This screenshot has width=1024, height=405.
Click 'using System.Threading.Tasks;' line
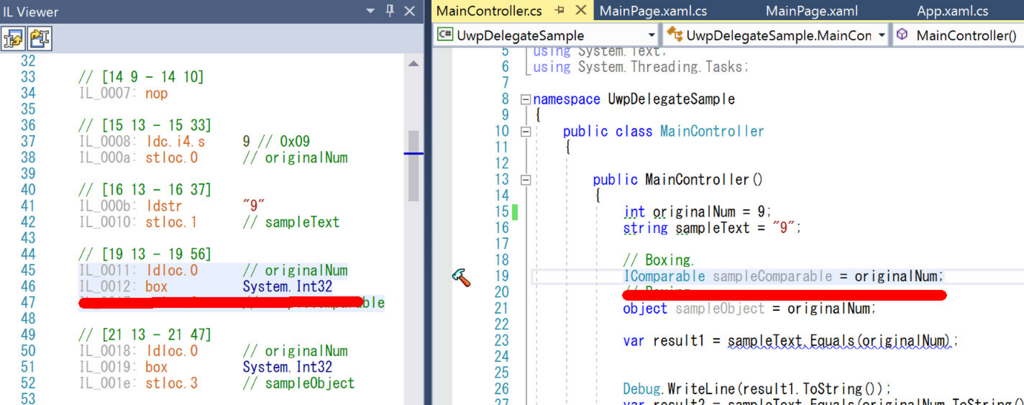641,67
